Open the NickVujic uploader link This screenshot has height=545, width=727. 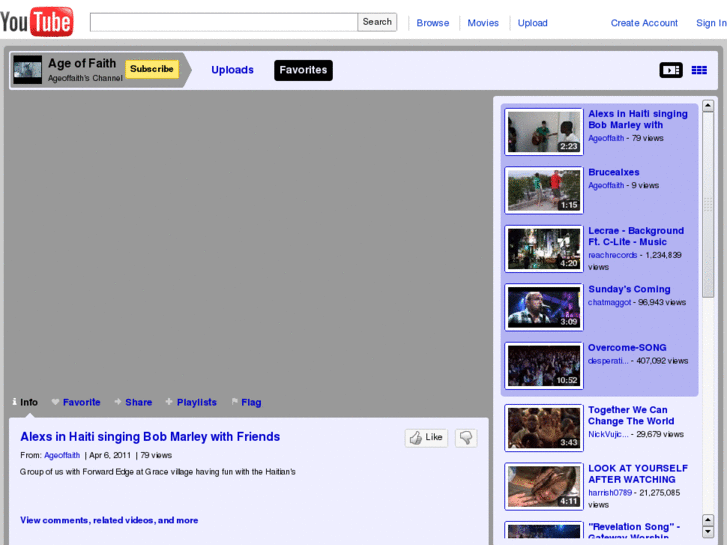608,434
